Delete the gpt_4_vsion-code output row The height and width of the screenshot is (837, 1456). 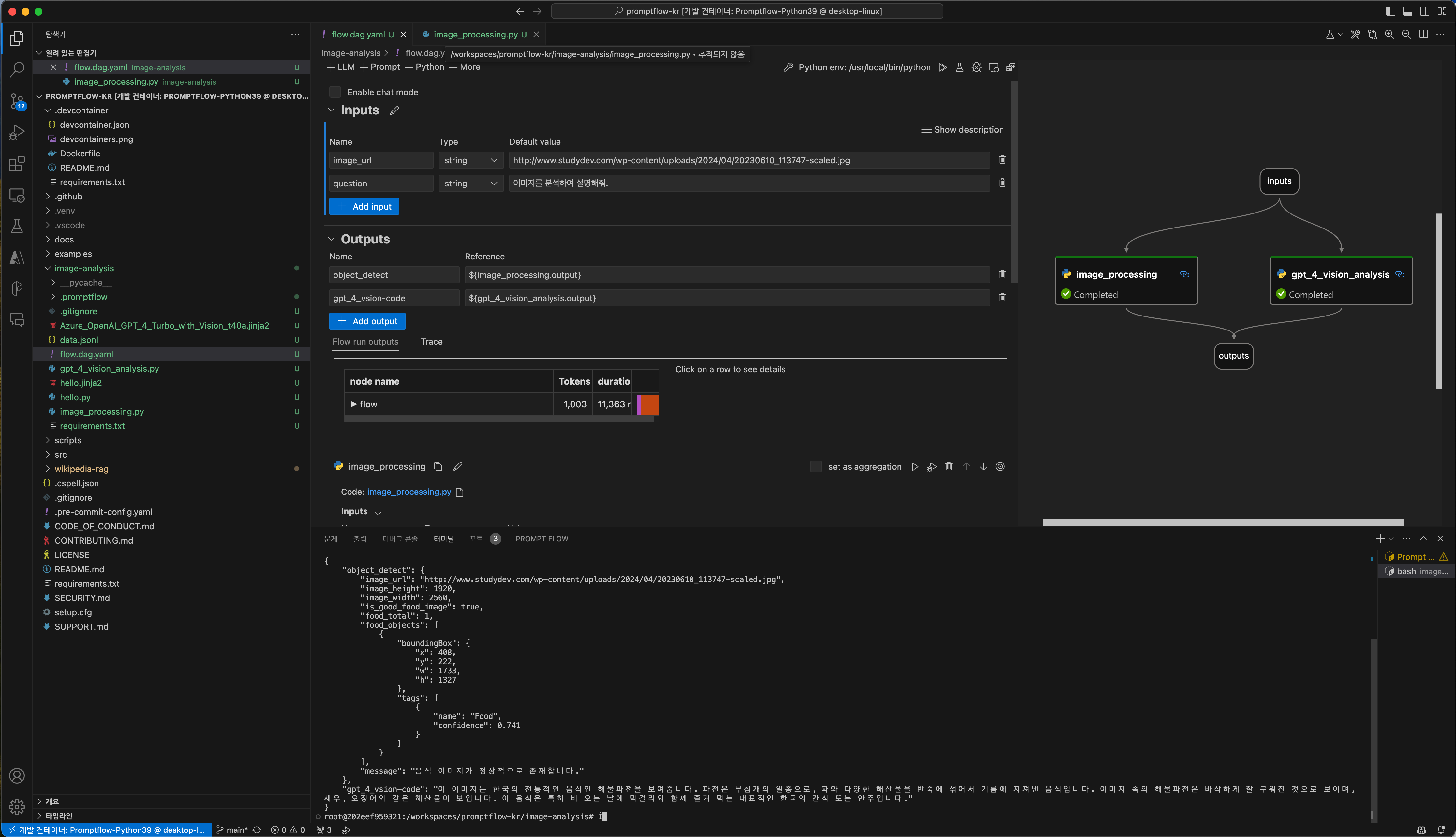point(1002,297)
